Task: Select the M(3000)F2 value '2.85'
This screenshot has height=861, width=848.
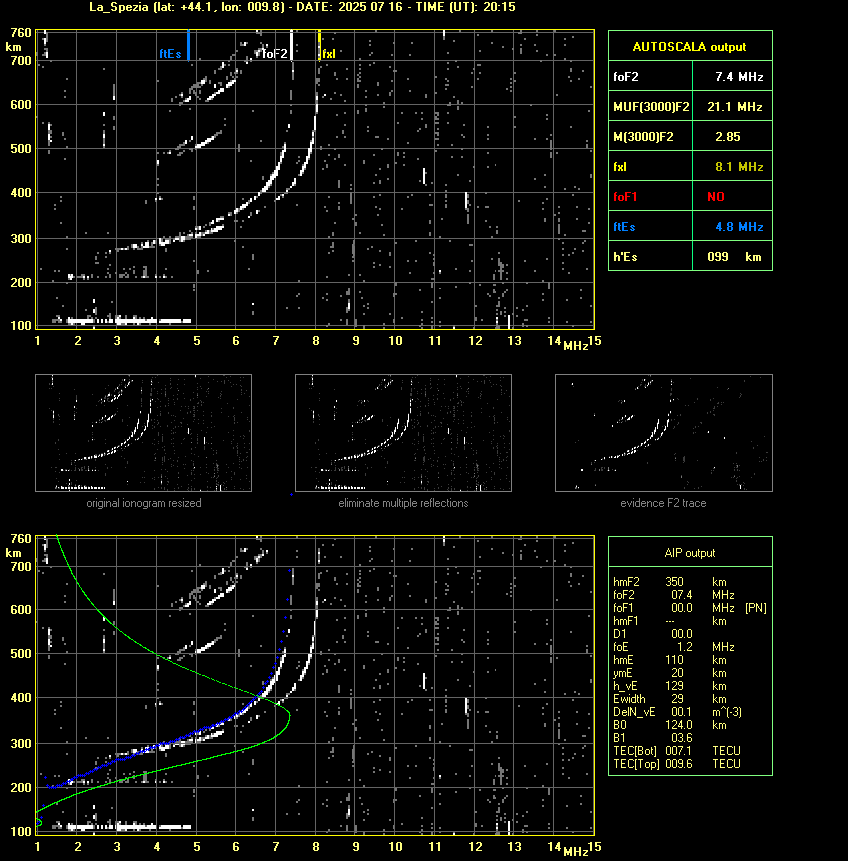Action: (728, 137)
